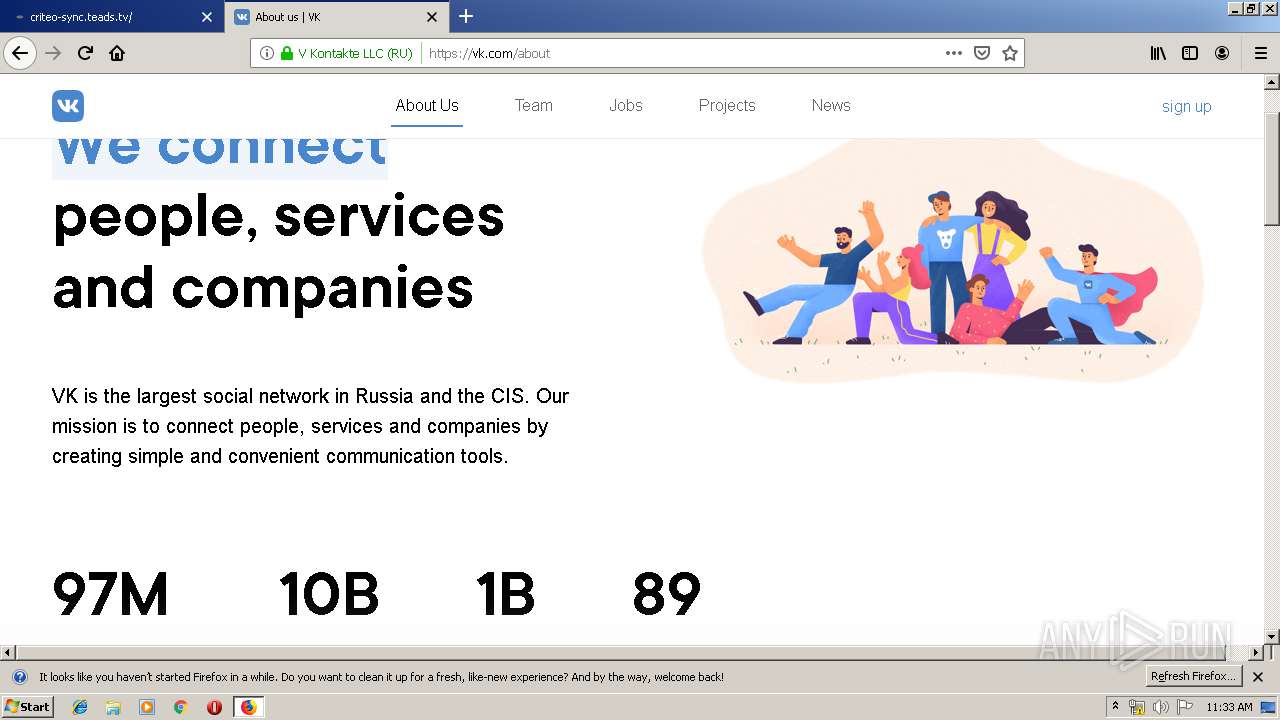Launch media player from taskbar
Screen dimensions: 1280x720
tap(147, 707)
